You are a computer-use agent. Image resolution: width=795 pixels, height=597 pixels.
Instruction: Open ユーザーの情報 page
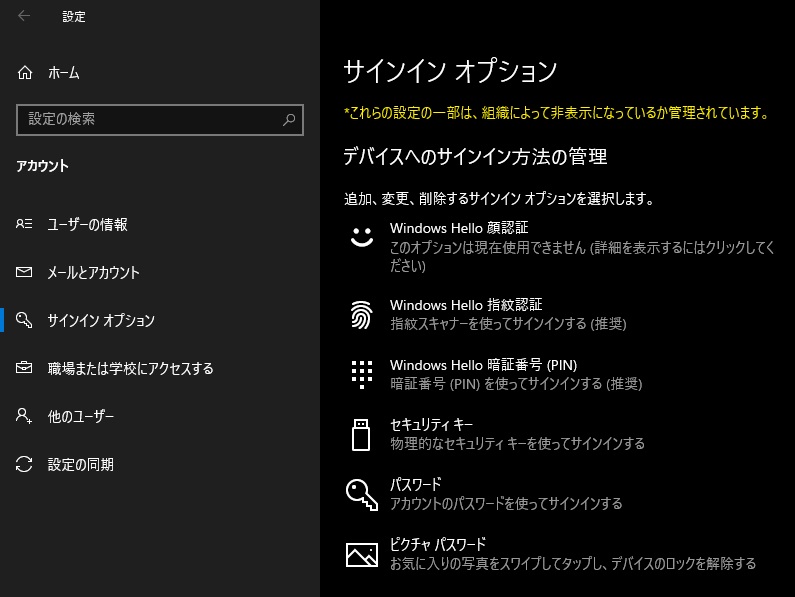(160, 224)
